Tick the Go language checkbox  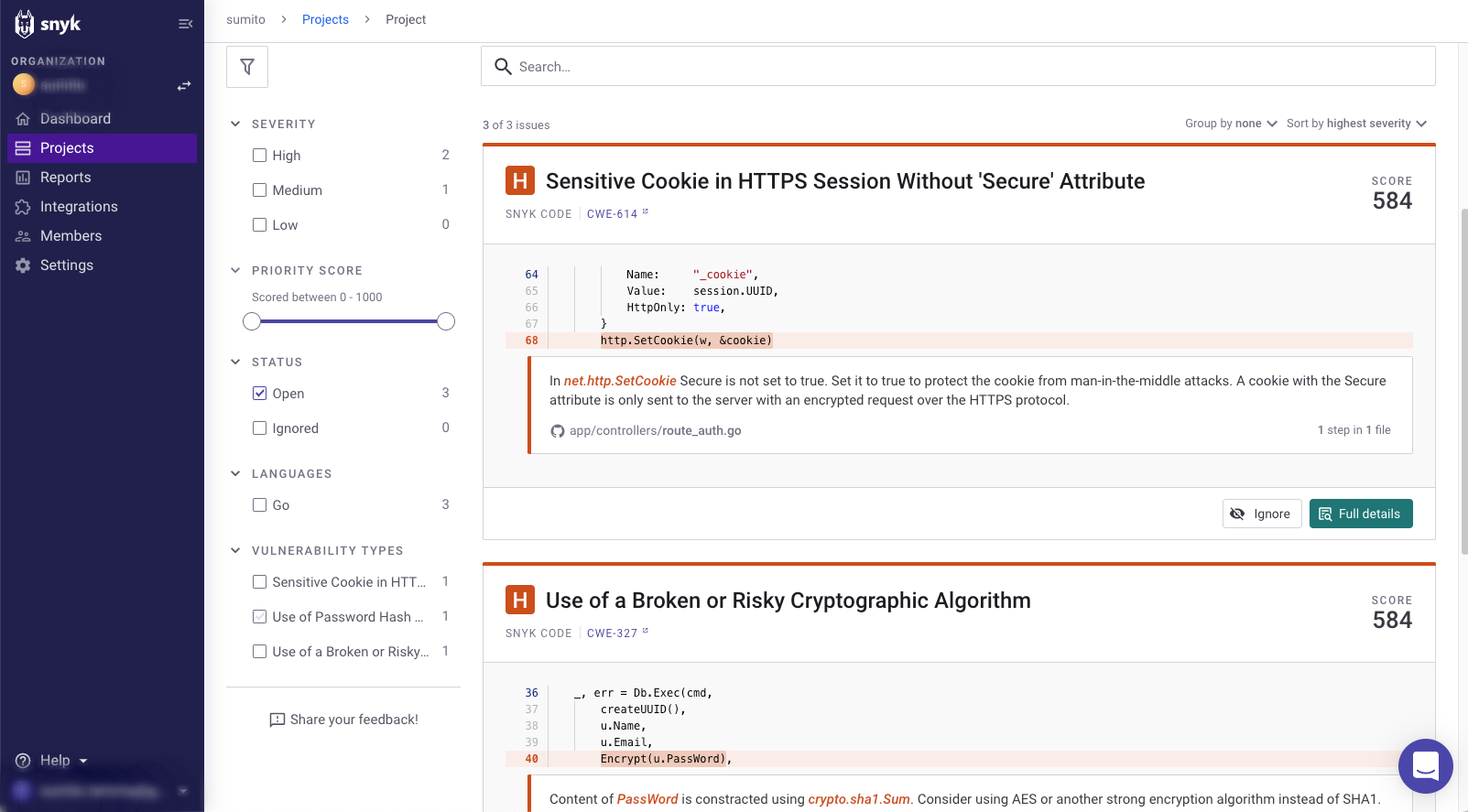coord(260,505)
